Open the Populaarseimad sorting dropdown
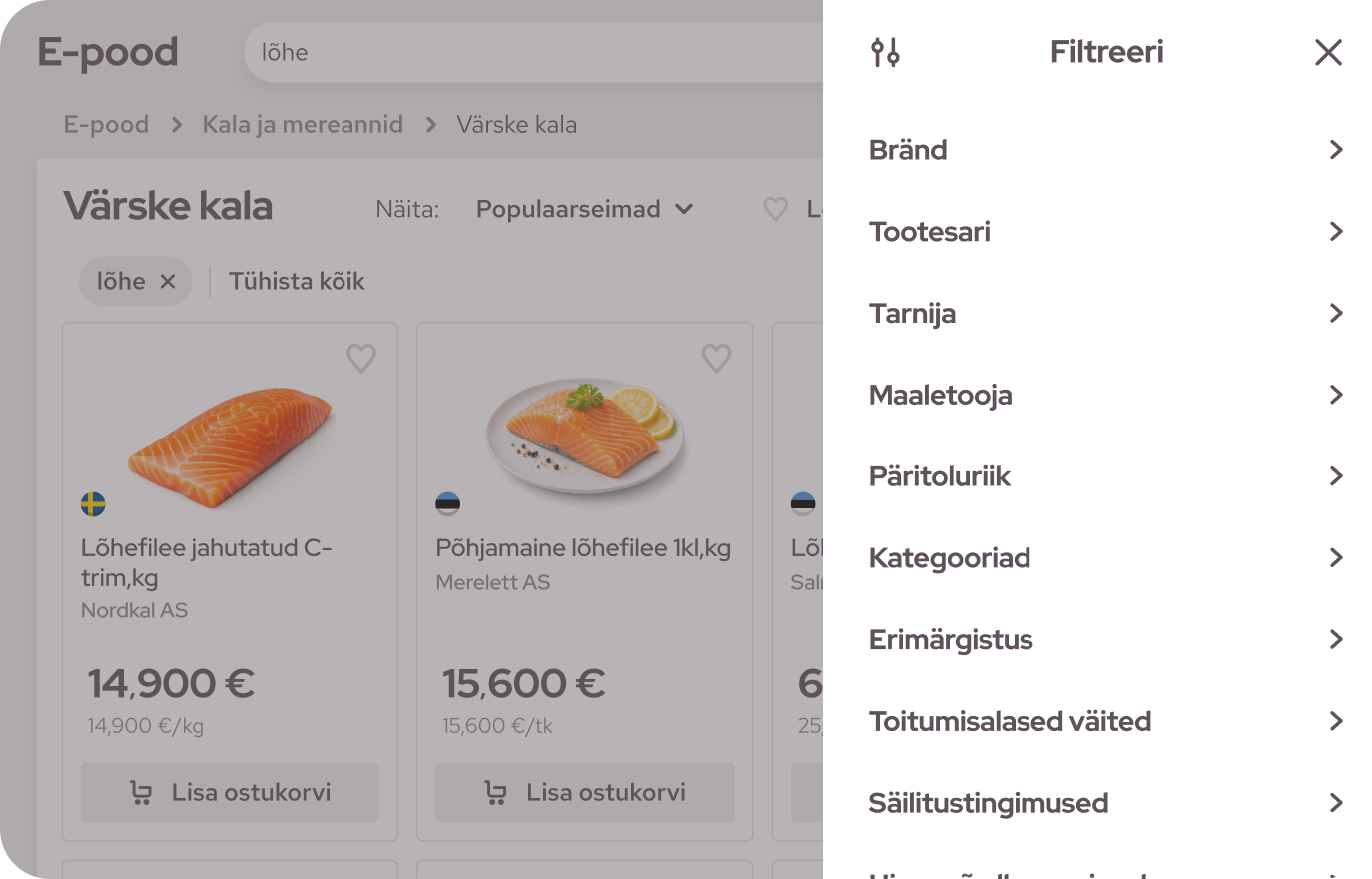 (x=583, y=209)
